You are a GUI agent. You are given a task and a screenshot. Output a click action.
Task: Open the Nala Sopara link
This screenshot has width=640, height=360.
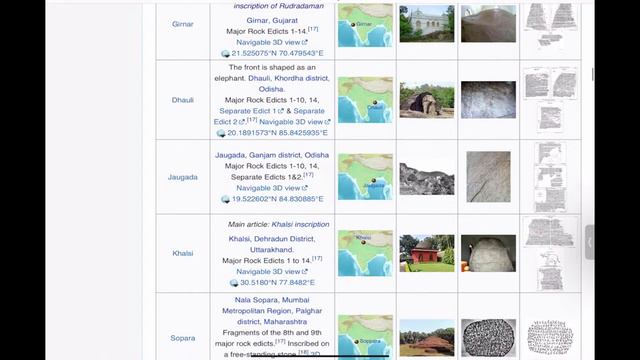[256, 300]
